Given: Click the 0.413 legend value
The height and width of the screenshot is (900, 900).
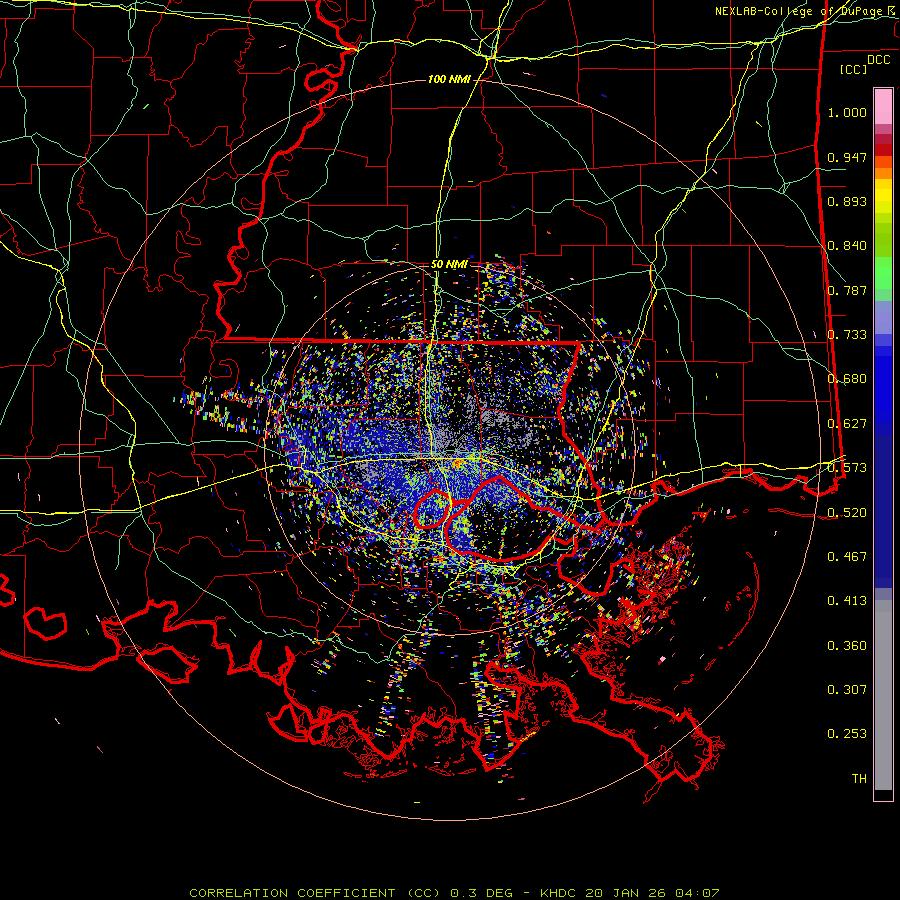Looking at the screenshot, I should coord(847,601).
